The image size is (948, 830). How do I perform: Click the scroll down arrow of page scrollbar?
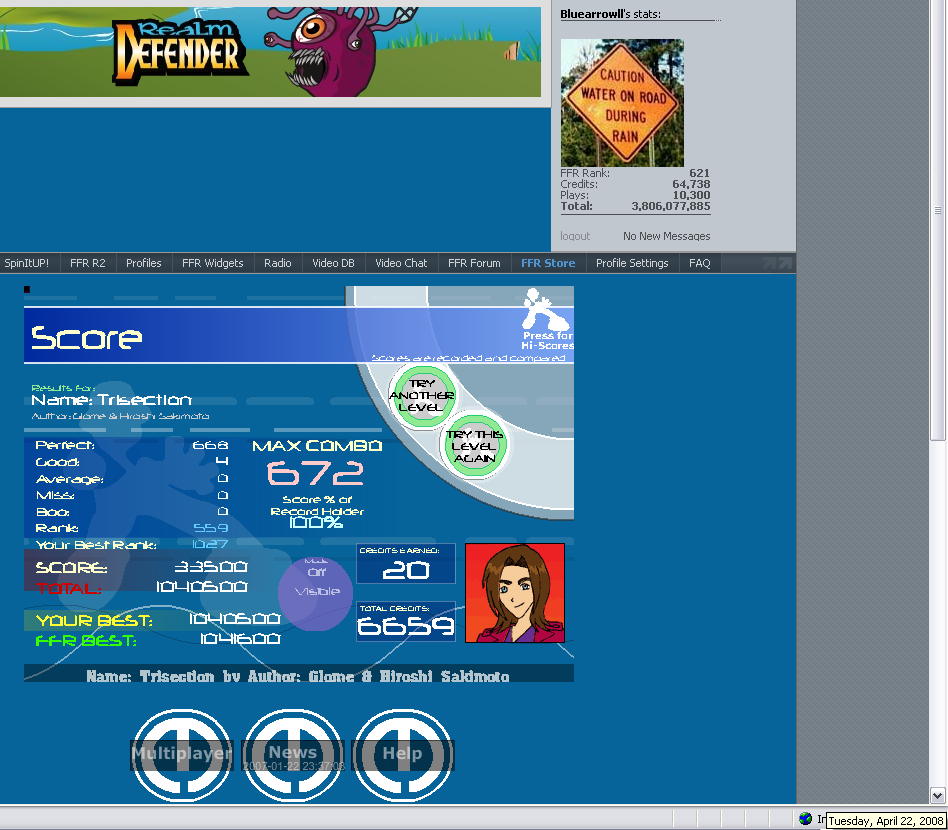coord(938,796)
